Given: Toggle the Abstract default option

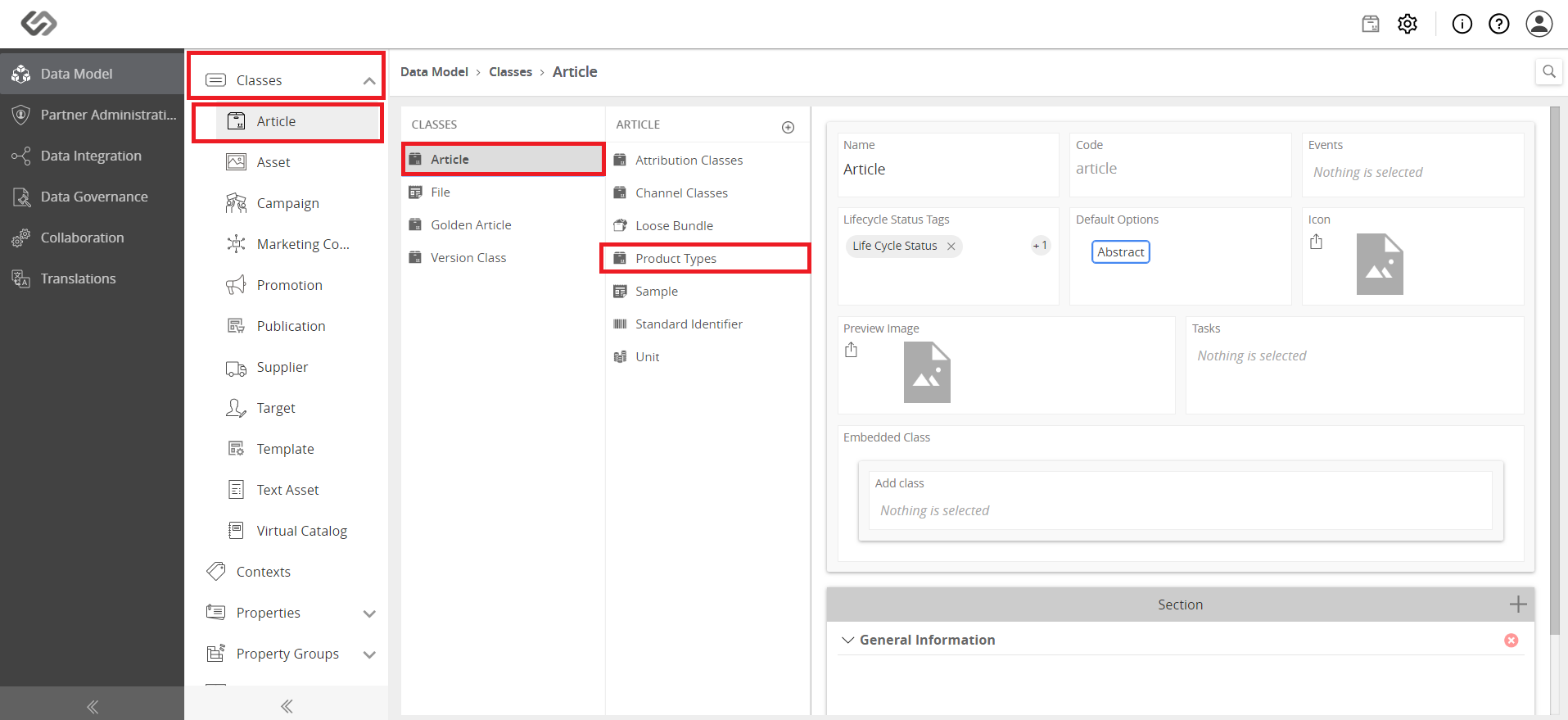Looking at the screenshot, I should coord(1120,252).
